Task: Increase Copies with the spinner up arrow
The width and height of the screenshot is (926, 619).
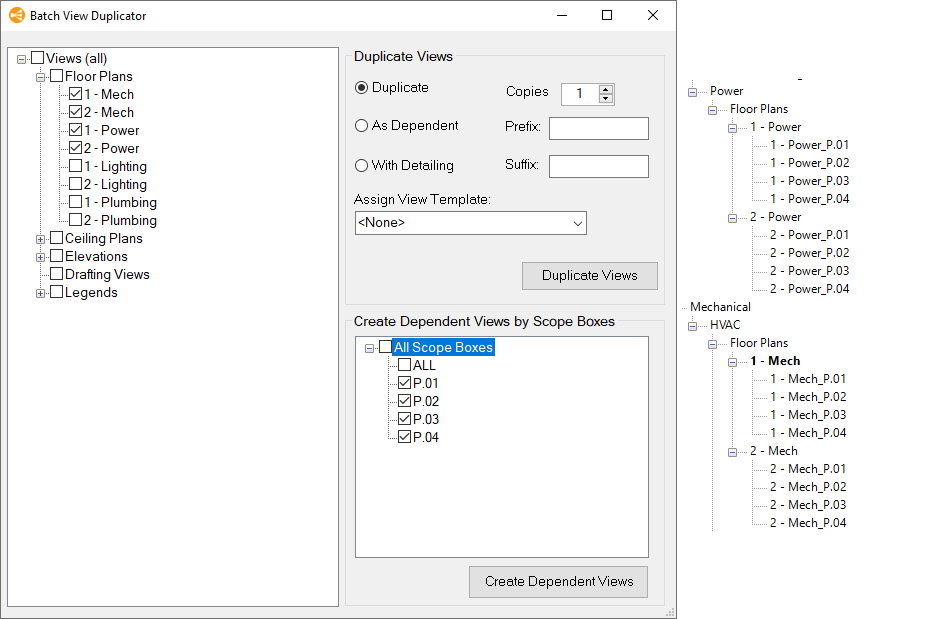Action: click(x=605, y=89)
